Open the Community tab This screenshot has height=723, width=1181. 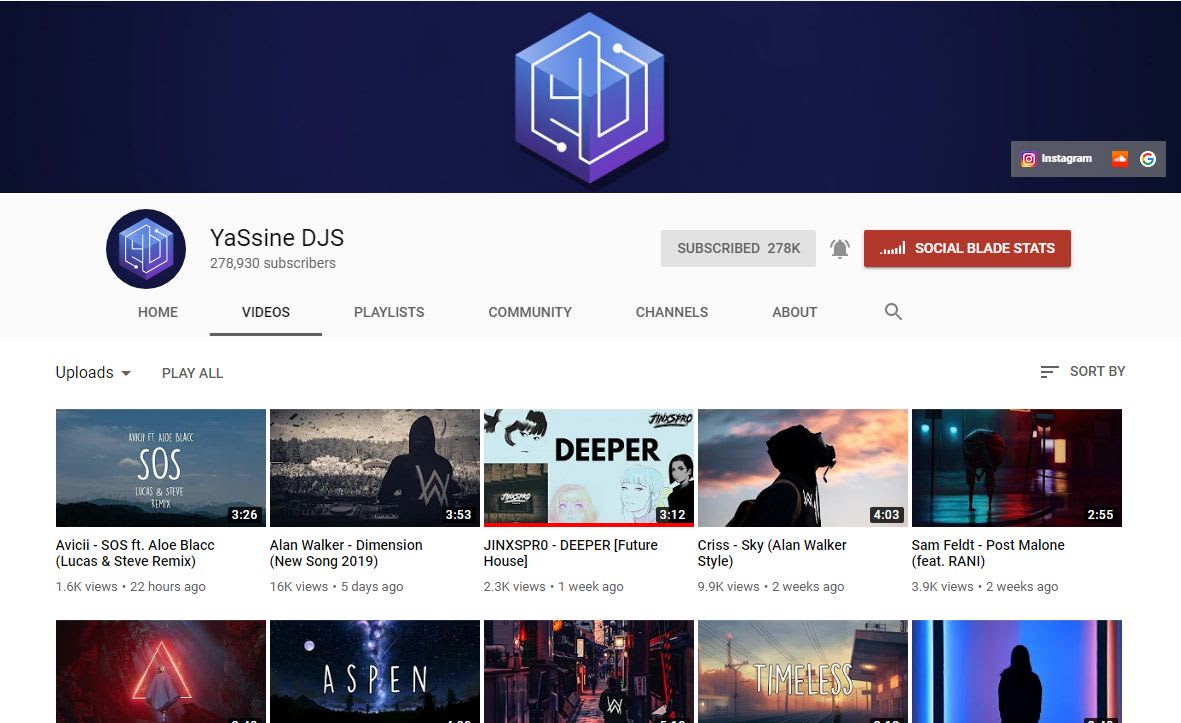coord(530,312)
